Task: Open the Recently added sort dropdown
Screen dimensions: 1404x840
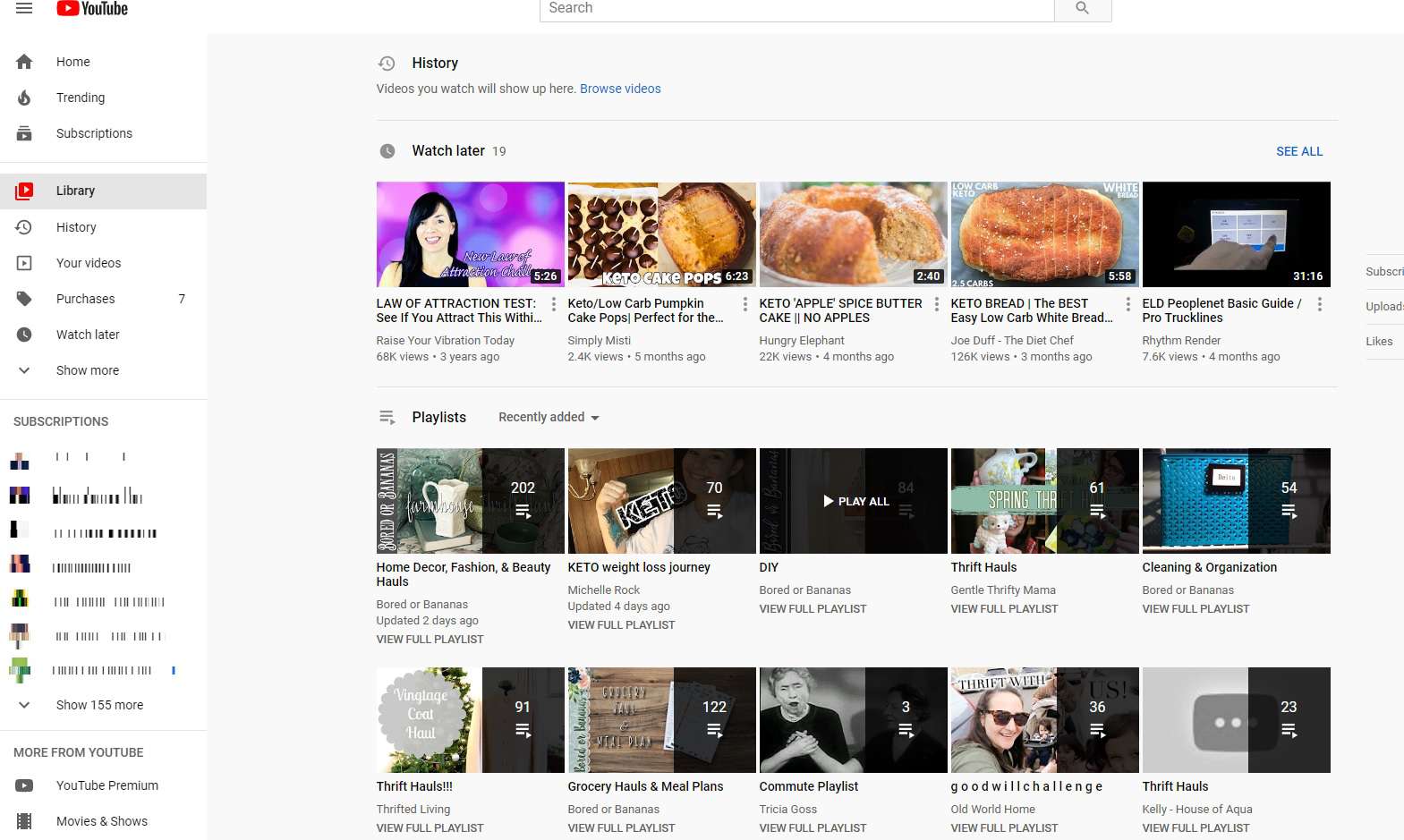Action: tap(549, 418)
